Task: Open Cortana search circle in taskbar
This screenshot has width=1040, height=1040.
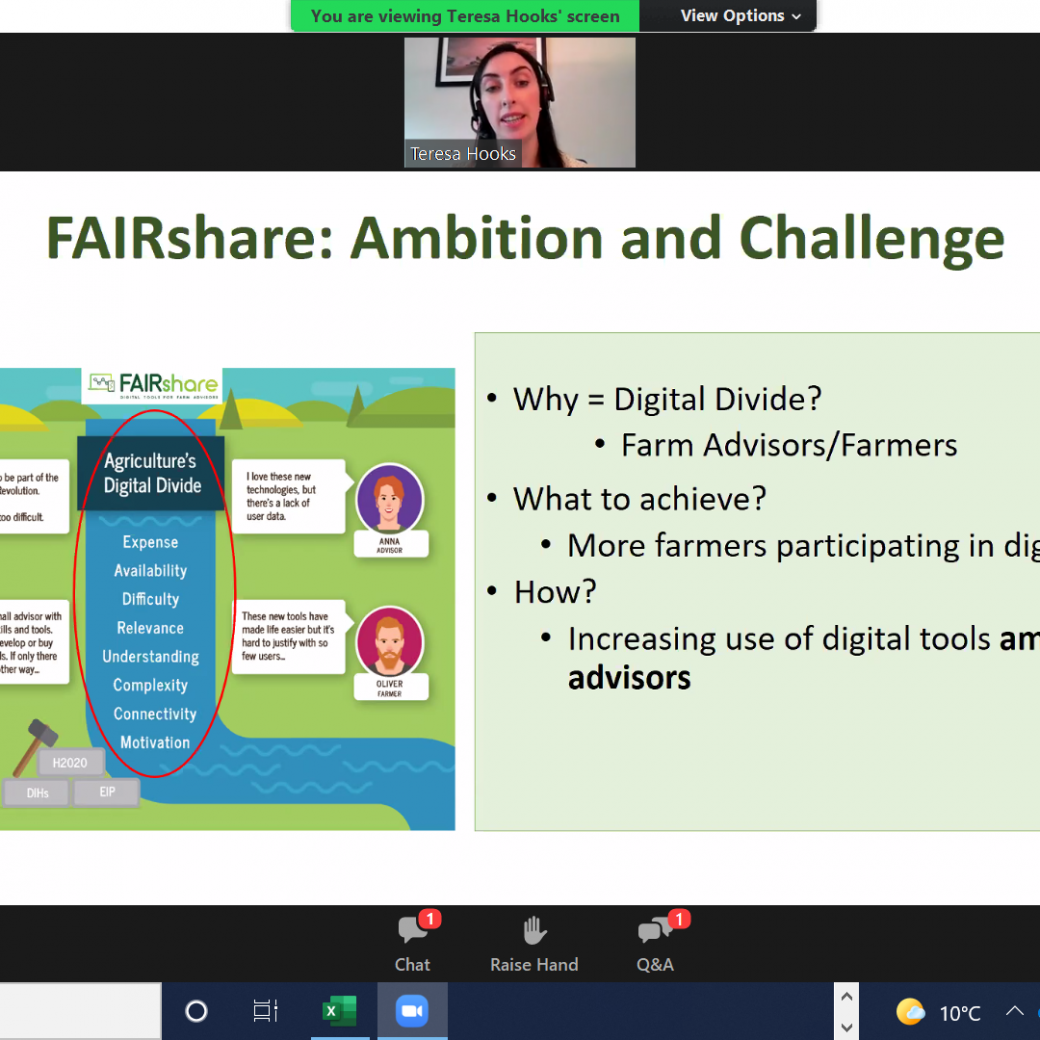Action: click(x=196, y=1011)
